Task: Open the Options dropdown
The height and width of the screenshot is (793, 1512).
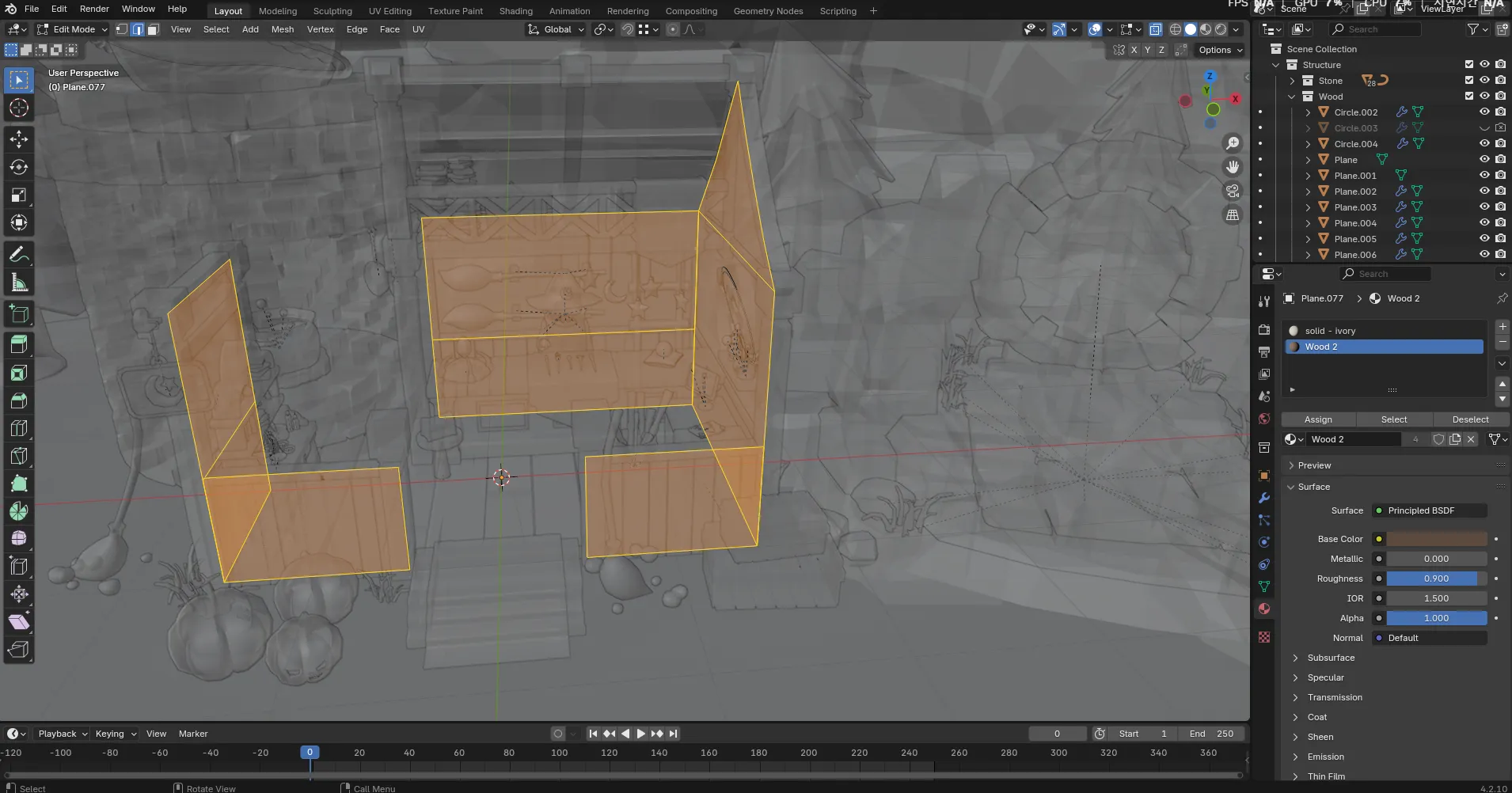Action: (1220, 50)
